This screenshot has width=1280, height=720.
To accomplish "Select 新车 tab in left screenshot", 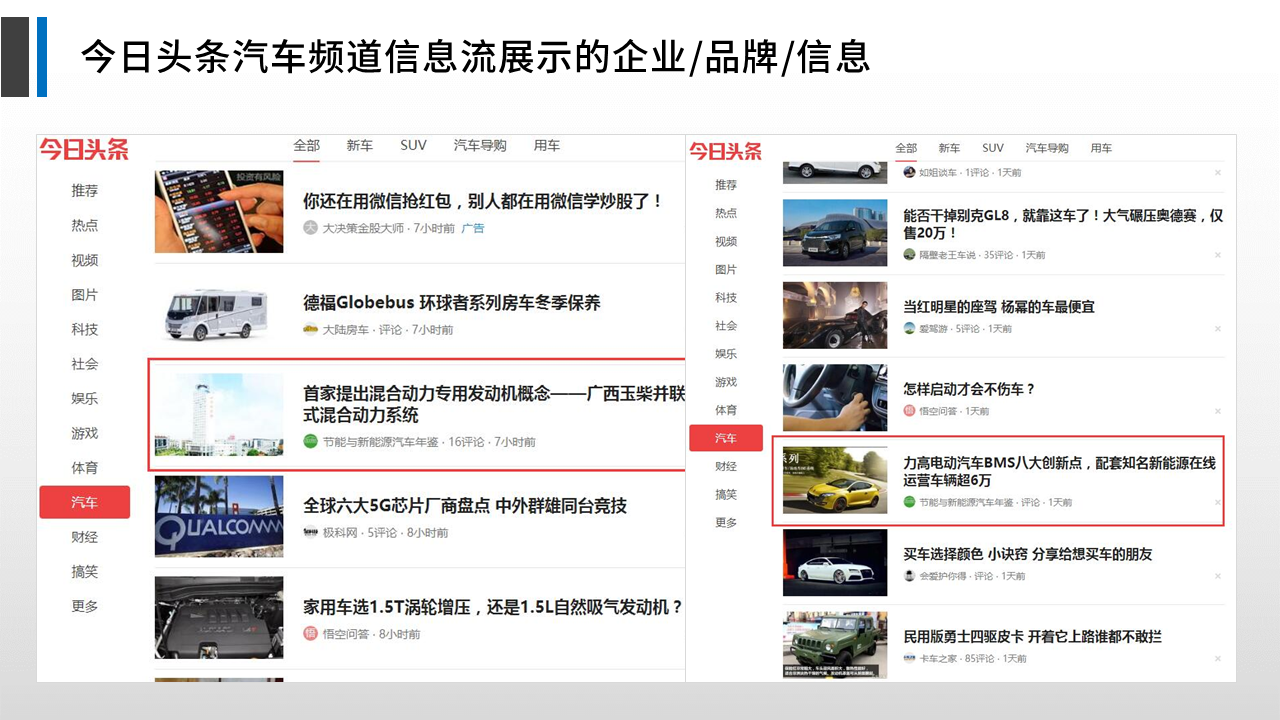I will point(360,146).
